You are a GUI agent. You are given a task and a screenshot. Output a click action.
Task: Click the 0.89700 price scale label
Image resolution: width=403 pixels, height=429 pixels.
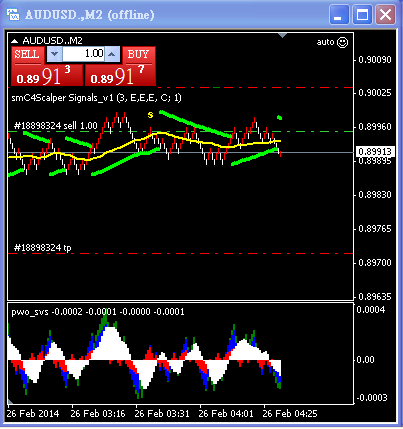[375, 263]
